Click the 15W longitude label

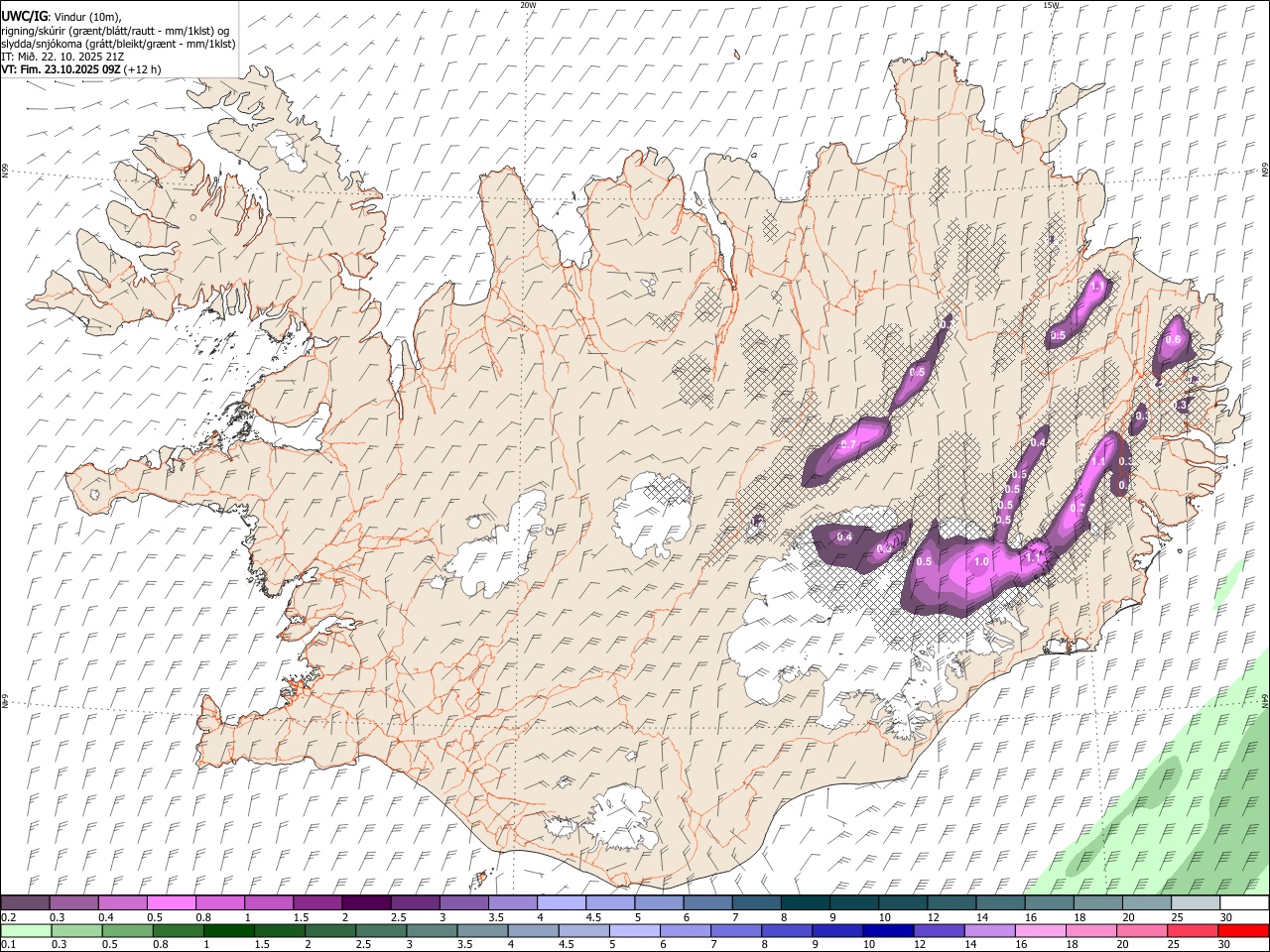[x=1051, y=5]
